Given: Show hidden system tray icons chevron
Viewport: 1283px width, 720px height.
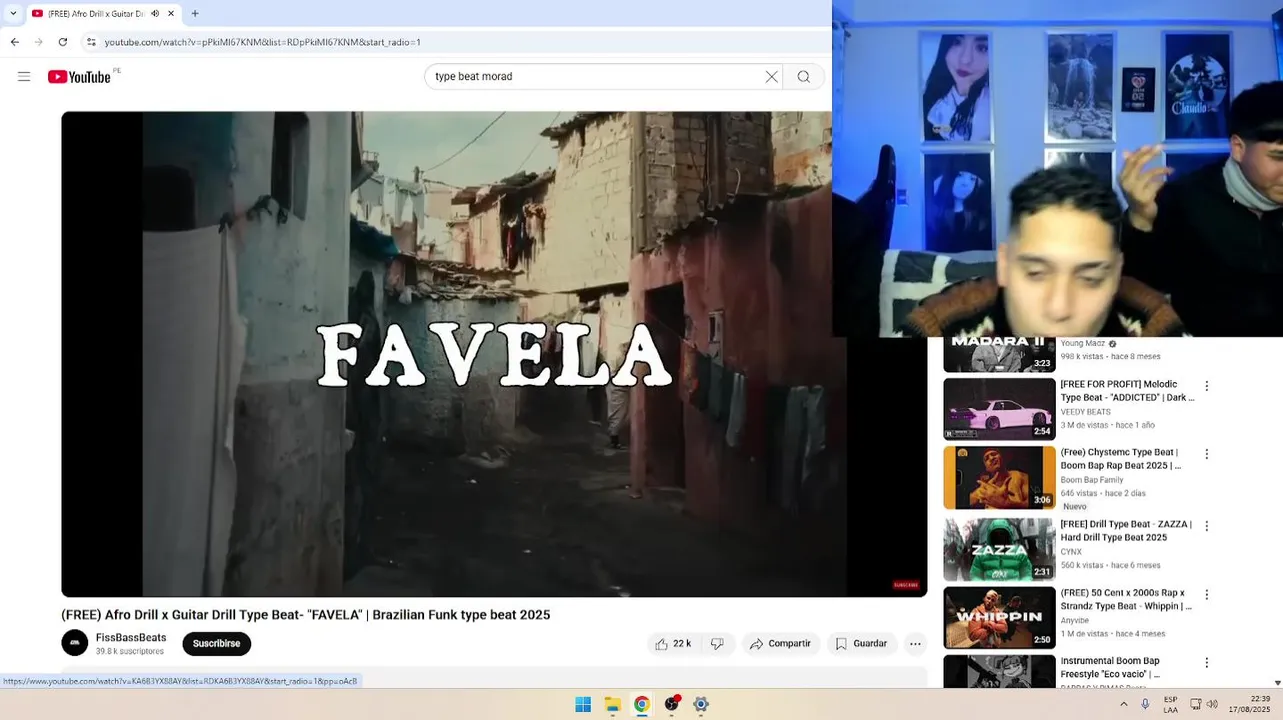Looking at the screenshot, I should point(1123,705).
